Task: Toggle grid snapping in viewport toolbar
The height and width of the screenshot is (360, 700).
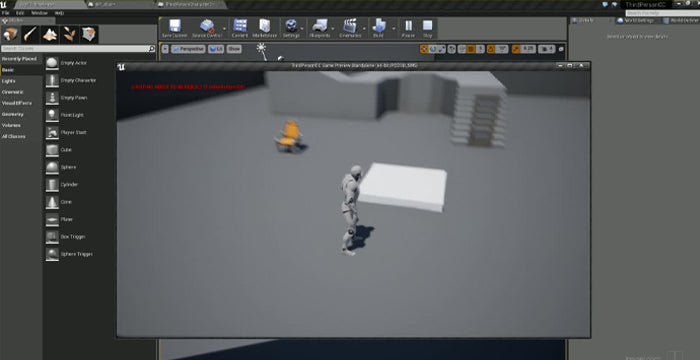Action: [471, 49]
